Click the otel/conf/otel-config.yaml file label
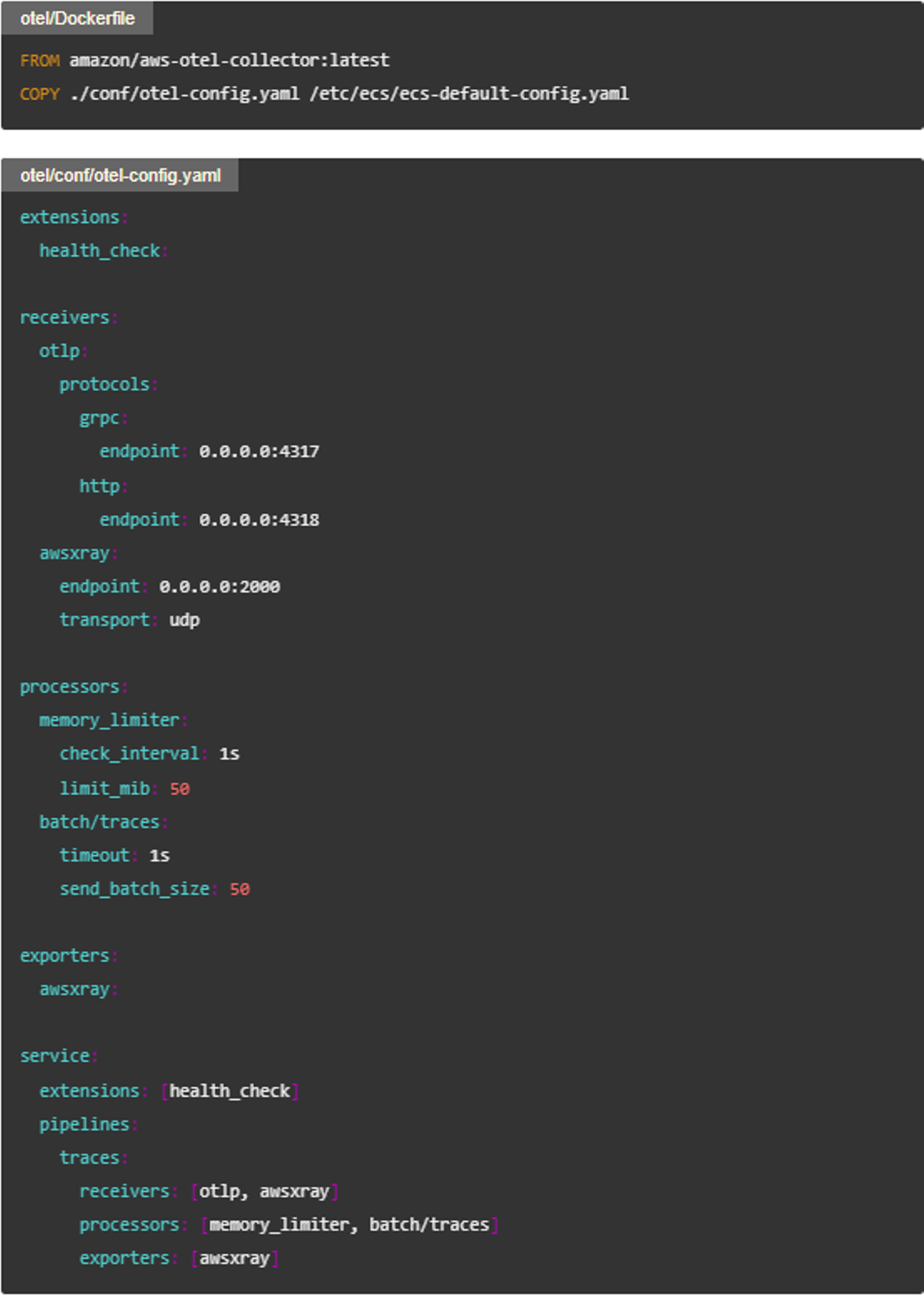The width and height of the screenshot is (924, 1298). click(x=120, y=176)
